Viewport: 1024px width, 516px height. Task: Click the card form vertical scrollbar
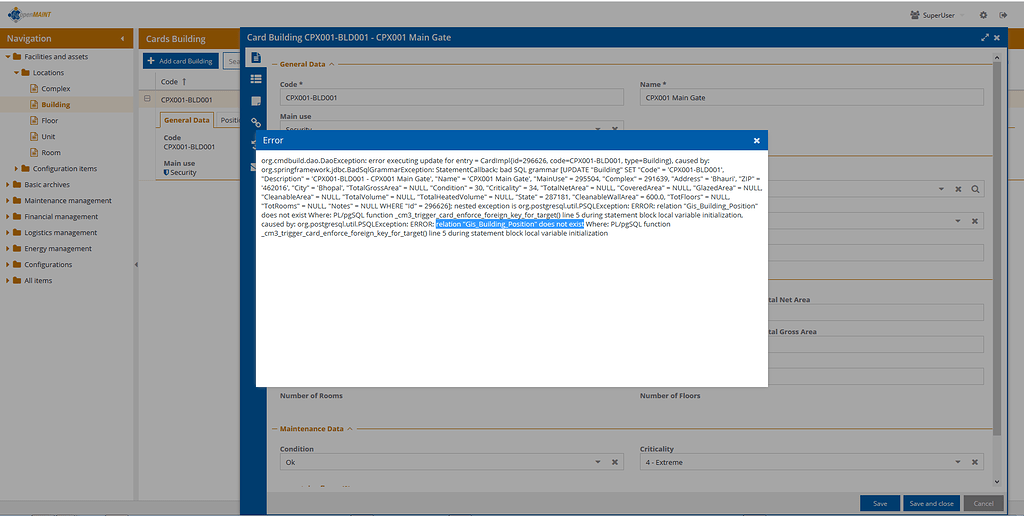pyautogui.click(x=997, y=248)
